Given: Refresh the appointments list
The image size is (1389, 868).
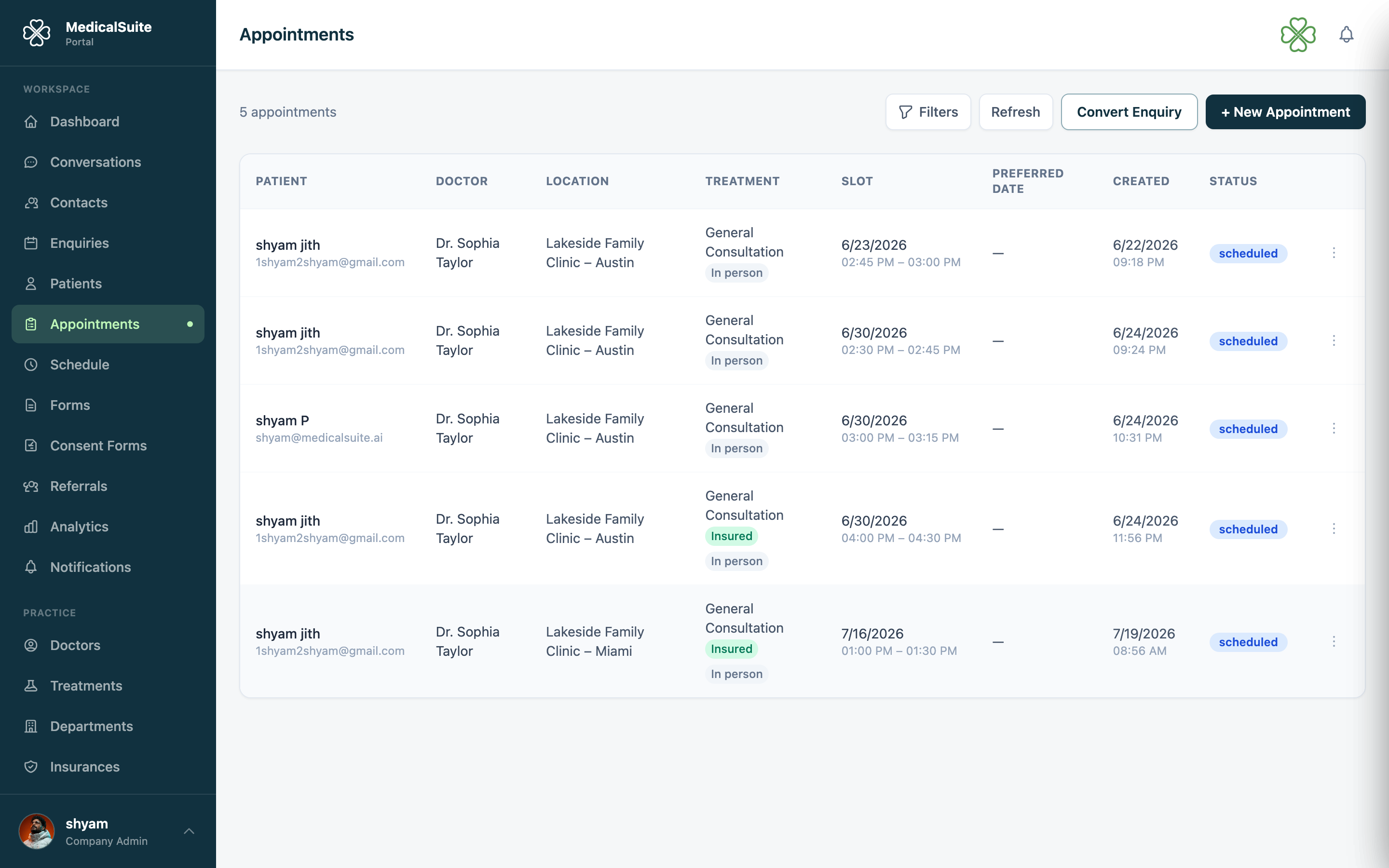Looking at the screenshot, I should 1015,112.
